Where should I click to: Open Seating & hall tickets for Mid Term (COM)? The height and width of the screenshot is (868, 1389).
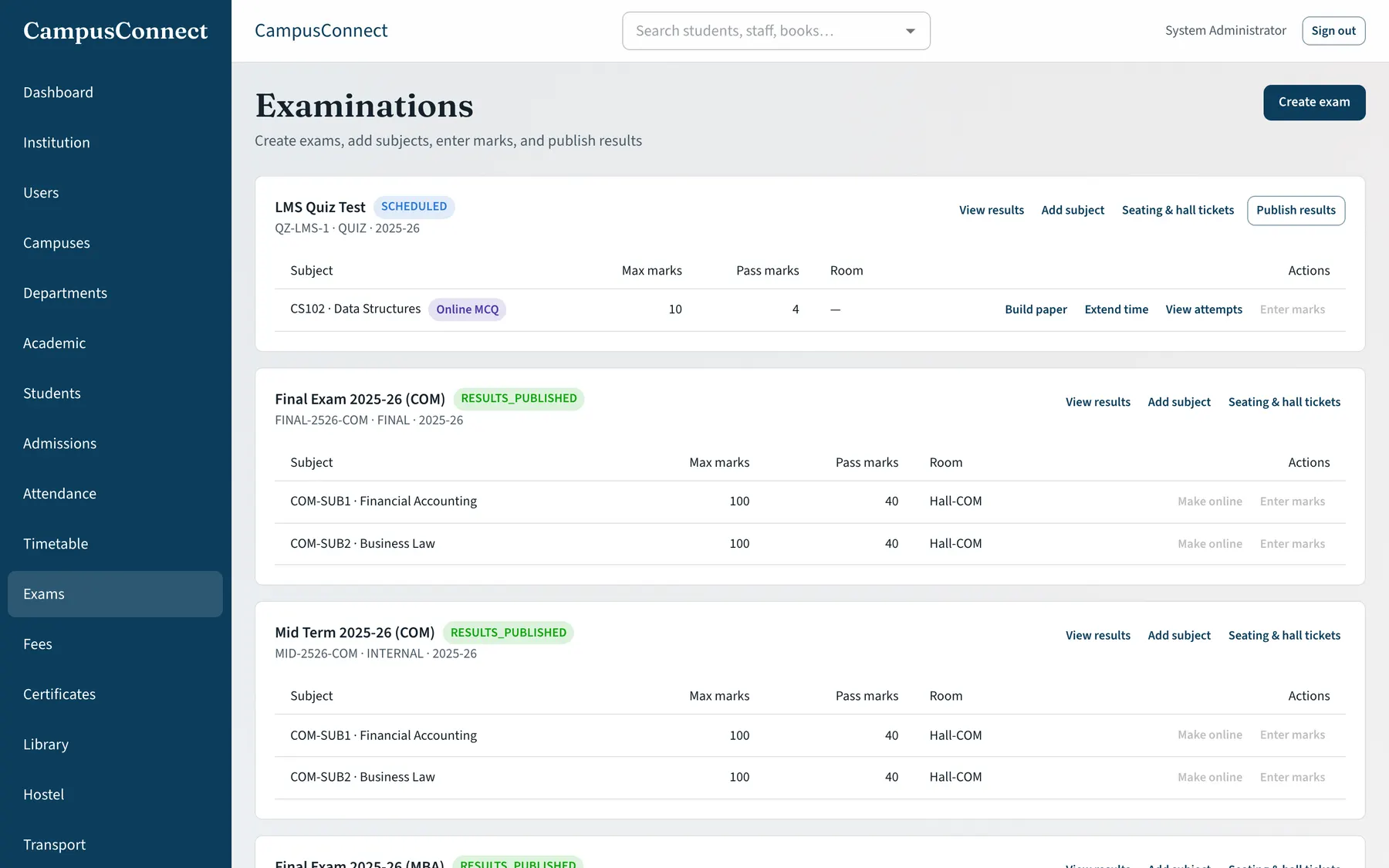tap(1284, 636)
